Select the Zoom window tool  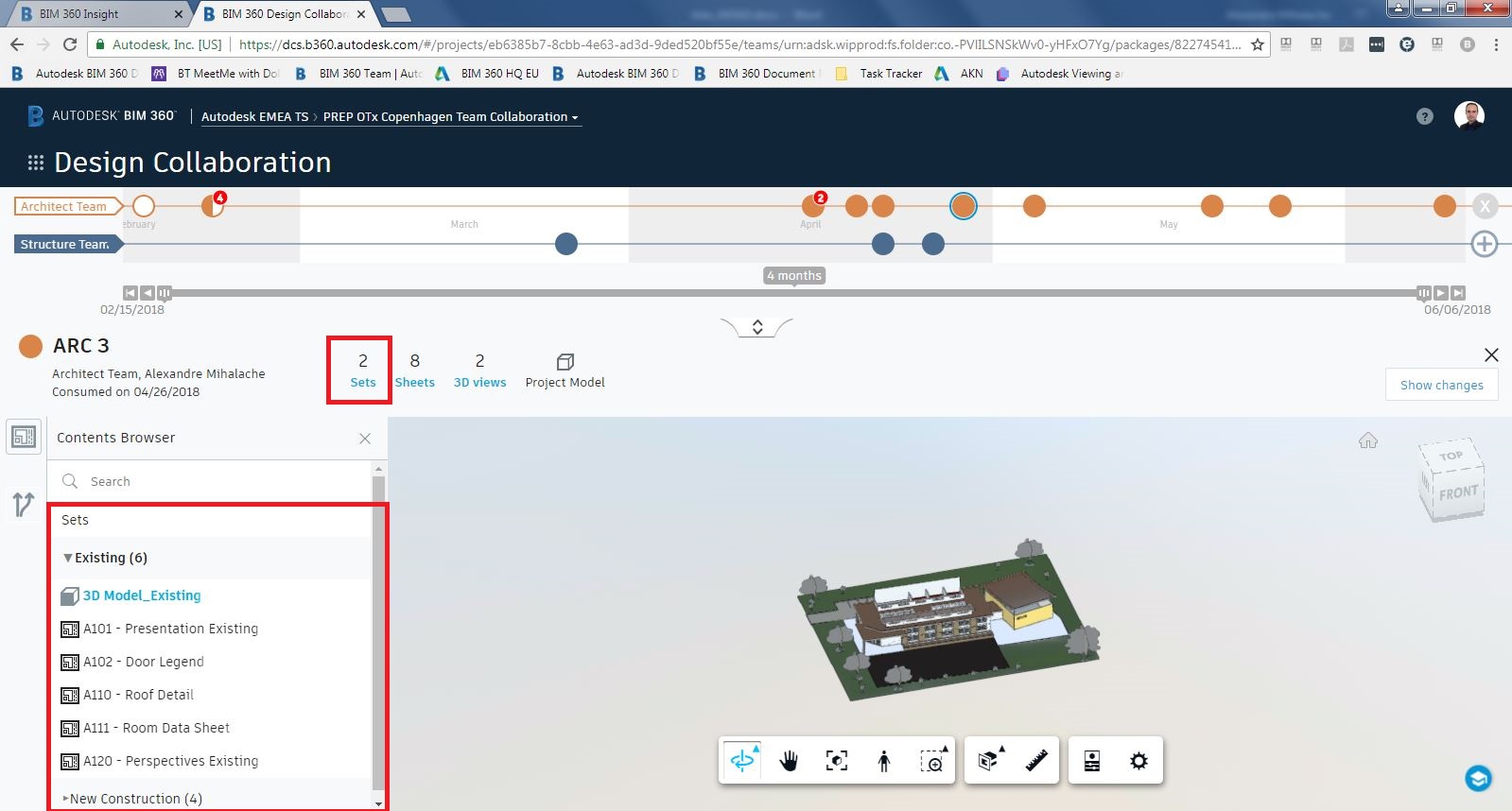pos(932,761)
